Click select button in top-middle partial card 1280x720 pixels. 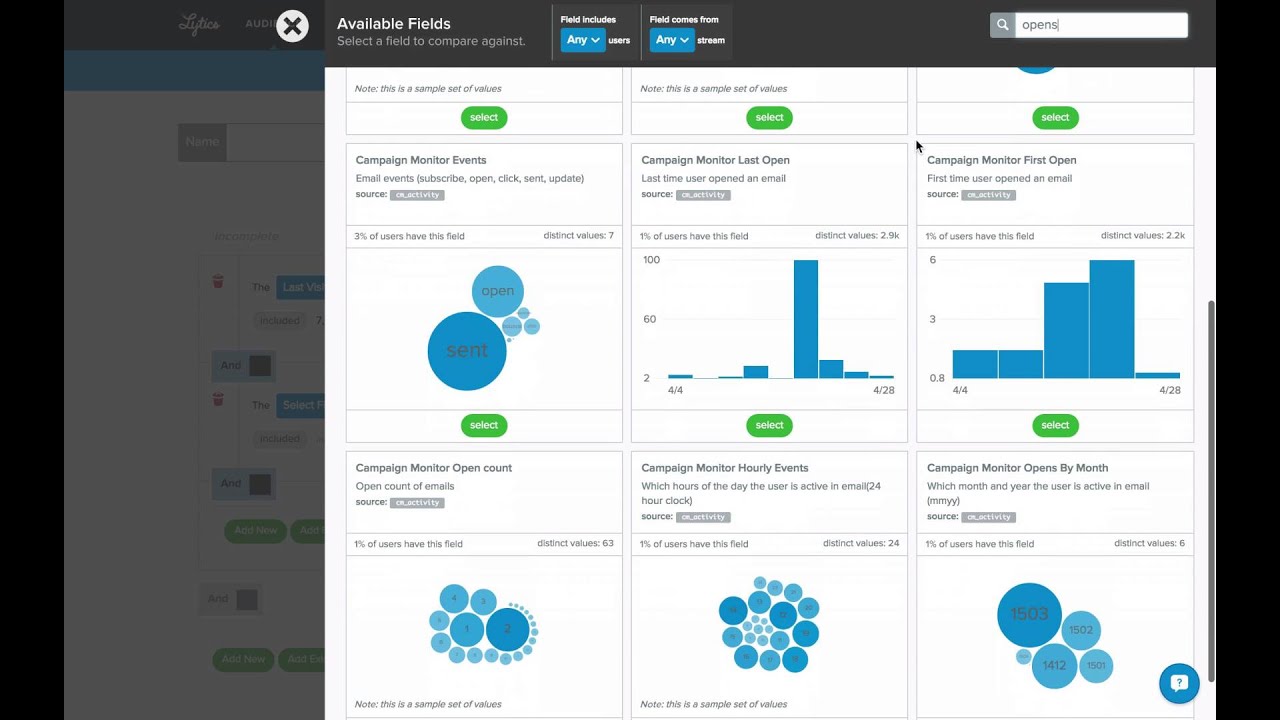[x=769, y=117]
